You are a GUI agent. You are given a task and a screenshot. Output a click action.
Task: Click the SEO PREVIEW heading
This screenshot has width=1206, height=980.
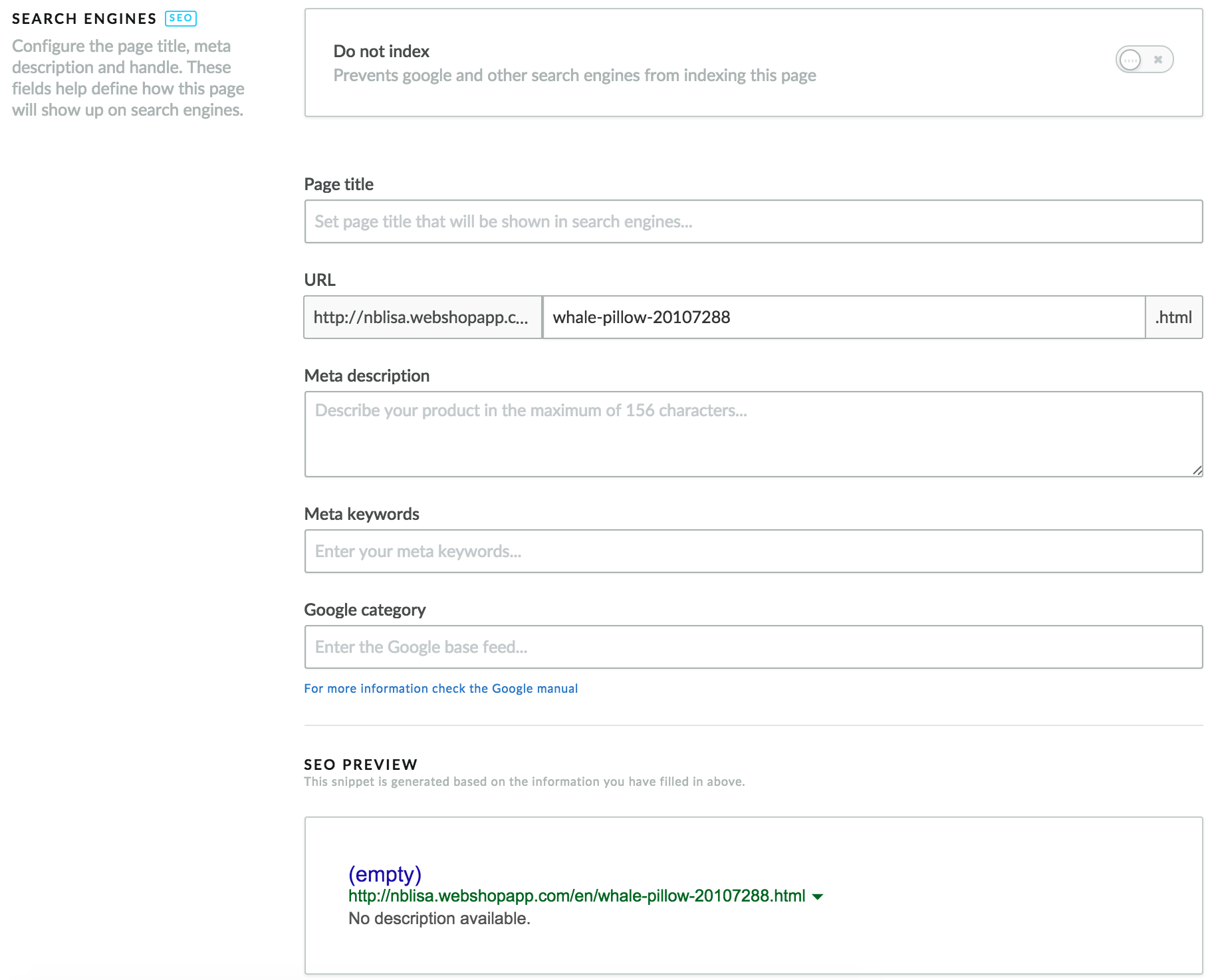[361, 765]
